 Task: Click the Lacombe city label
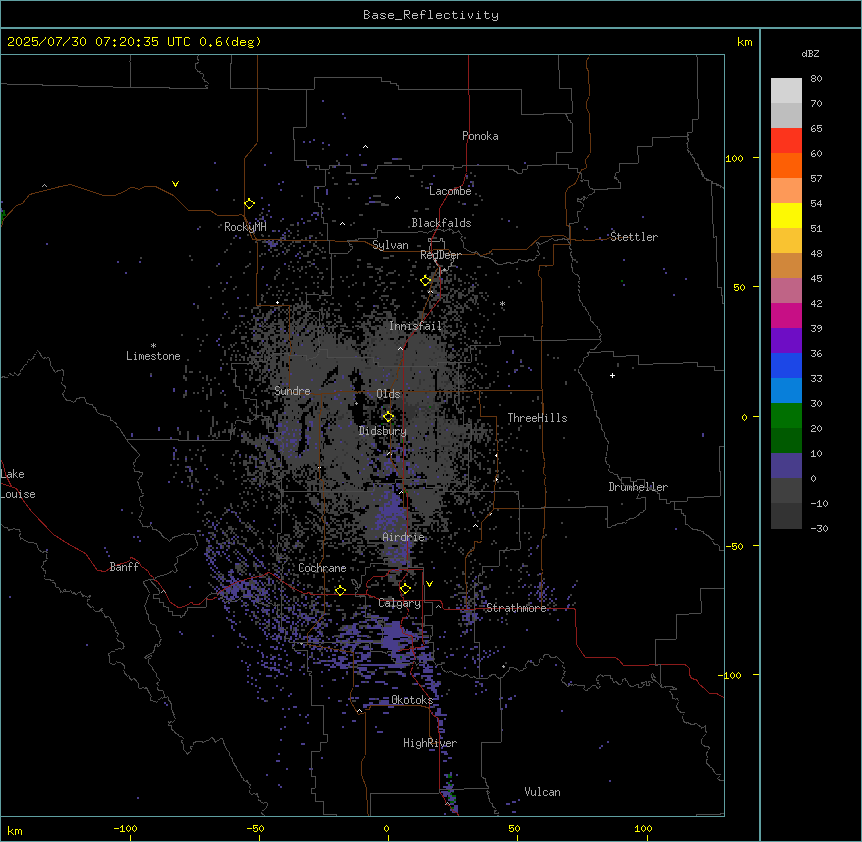pyautogui.click(x=450, y=191)
